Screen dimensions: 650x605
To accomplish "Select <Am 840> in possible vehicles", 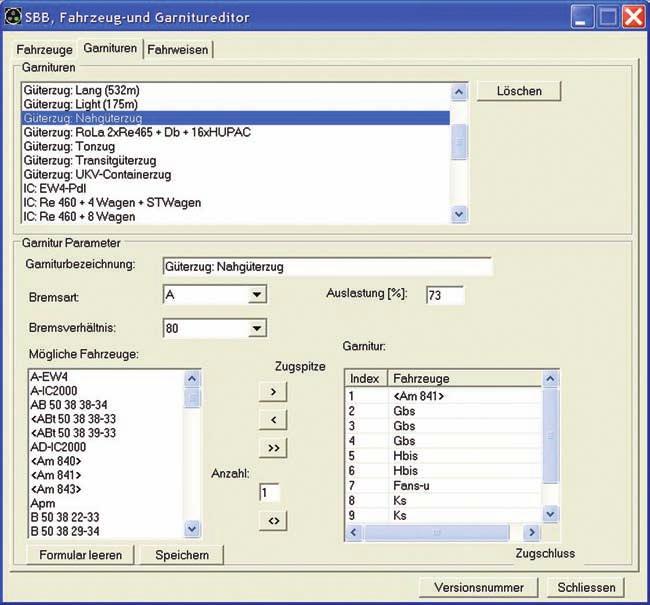I will click(107, 462).
